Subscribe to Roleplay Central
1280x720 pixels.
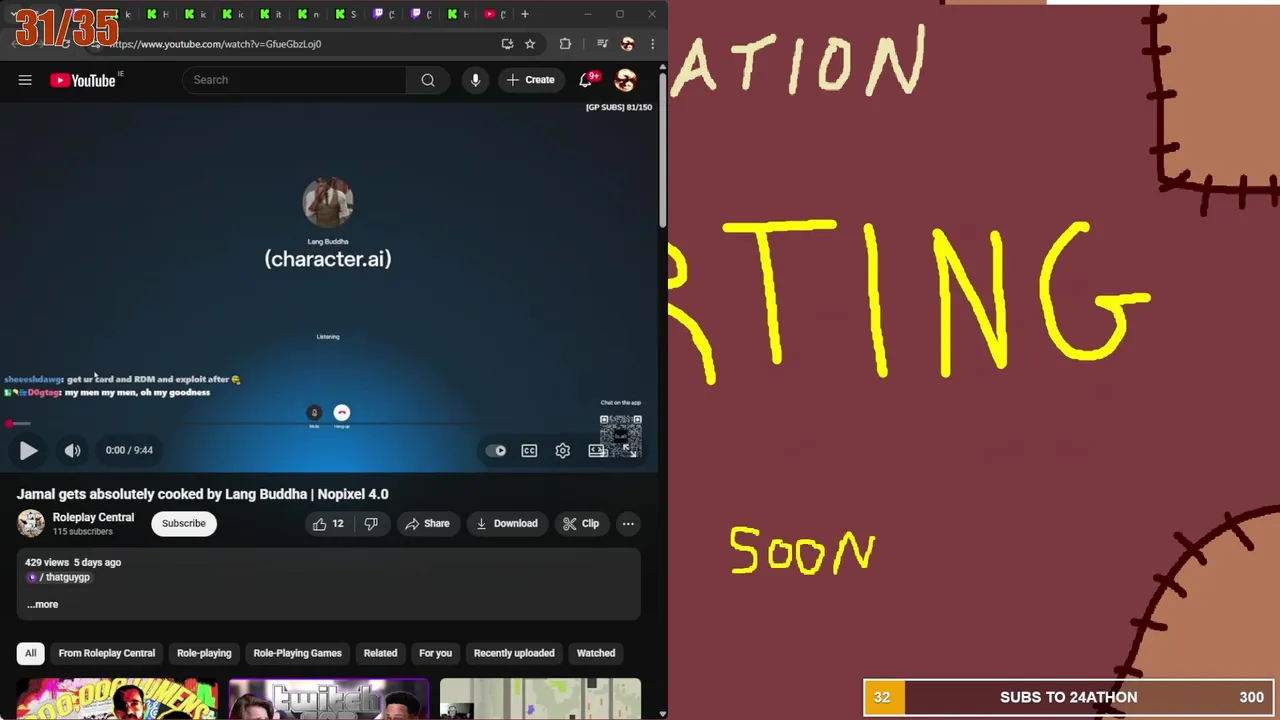point(184,524)
